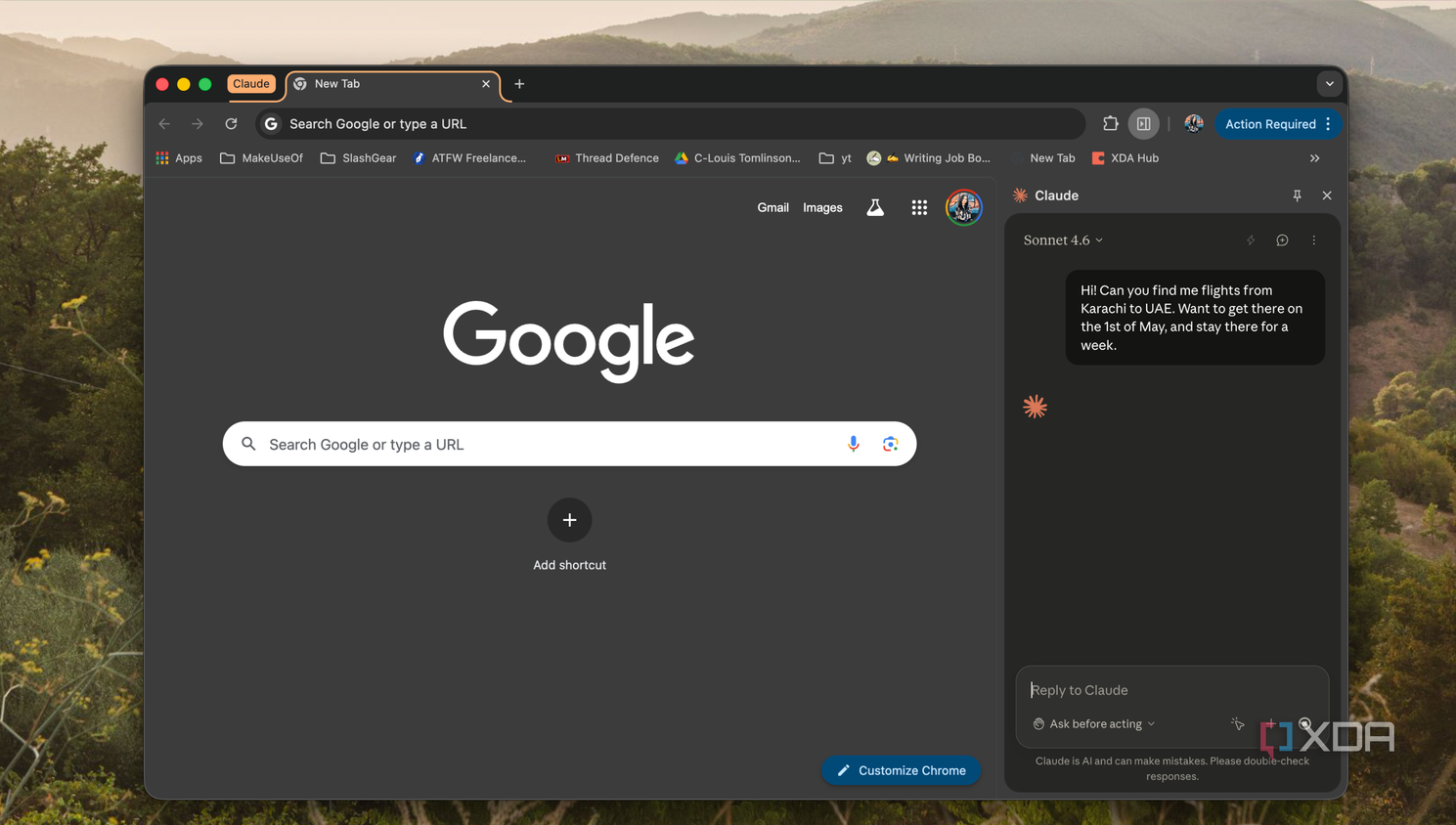Click the Claude logo in the panel header
Screen dimensions: 1456x825
pyautogui.click(x=1020, y=195)
